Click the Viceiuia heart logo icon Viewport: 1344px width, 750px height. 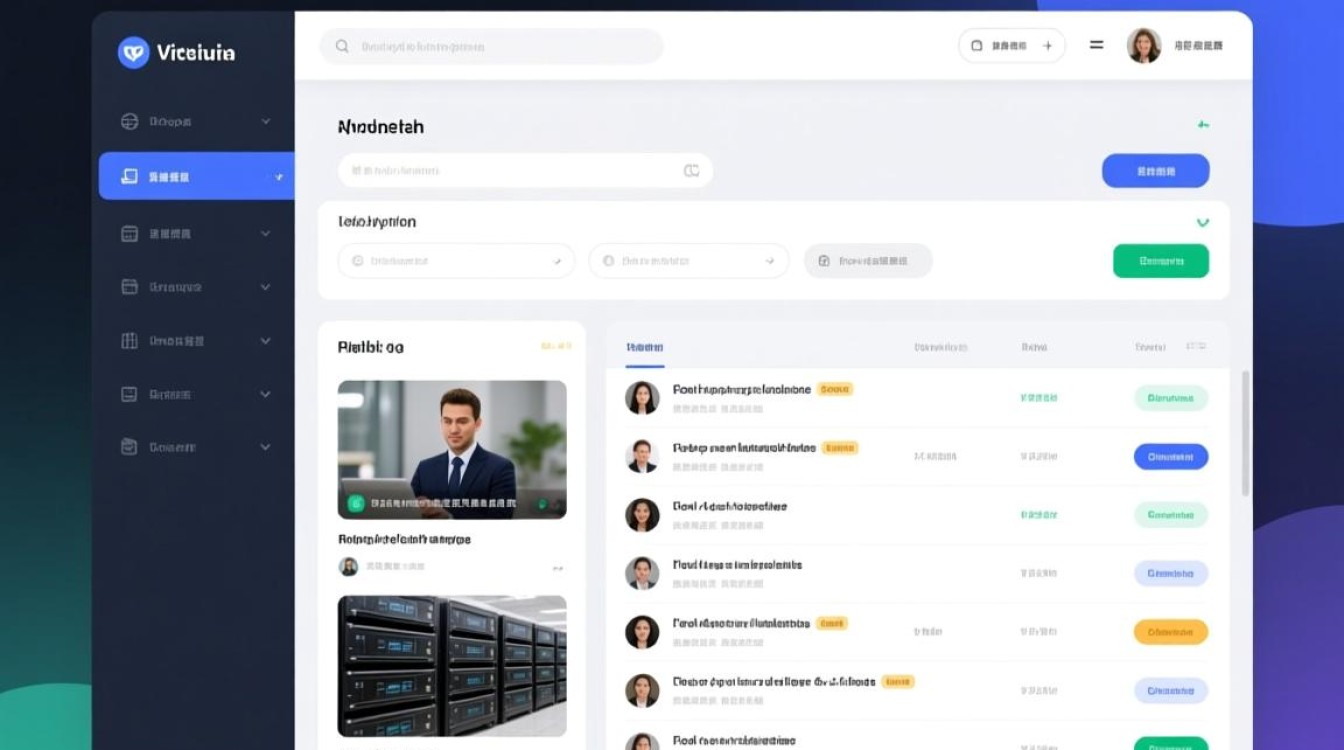(x=133, y=52)
